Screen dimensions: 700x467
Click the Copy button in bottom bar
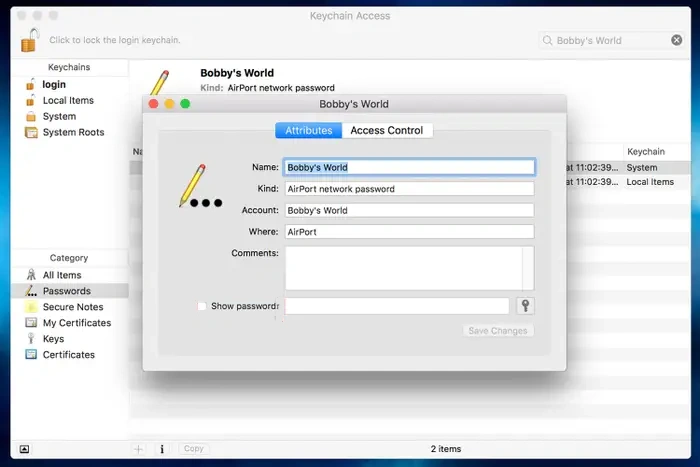pos(194,449)
